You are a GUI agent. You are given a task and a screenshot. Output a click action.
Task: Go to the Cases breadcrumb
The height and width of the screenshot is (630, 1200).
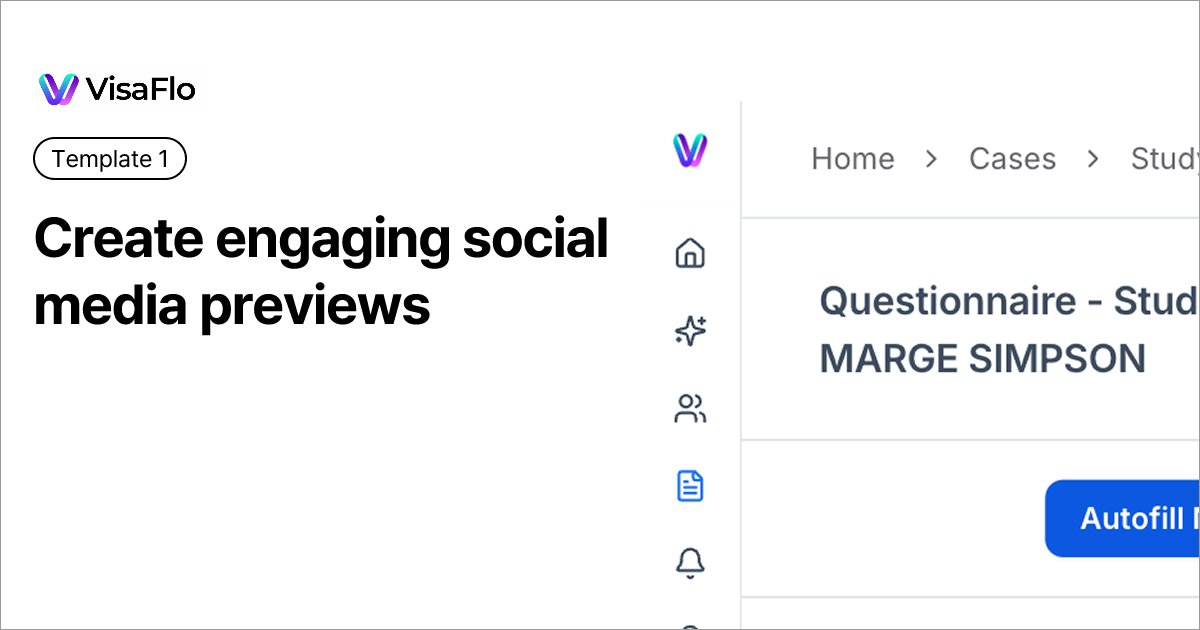click(1012, 158)
